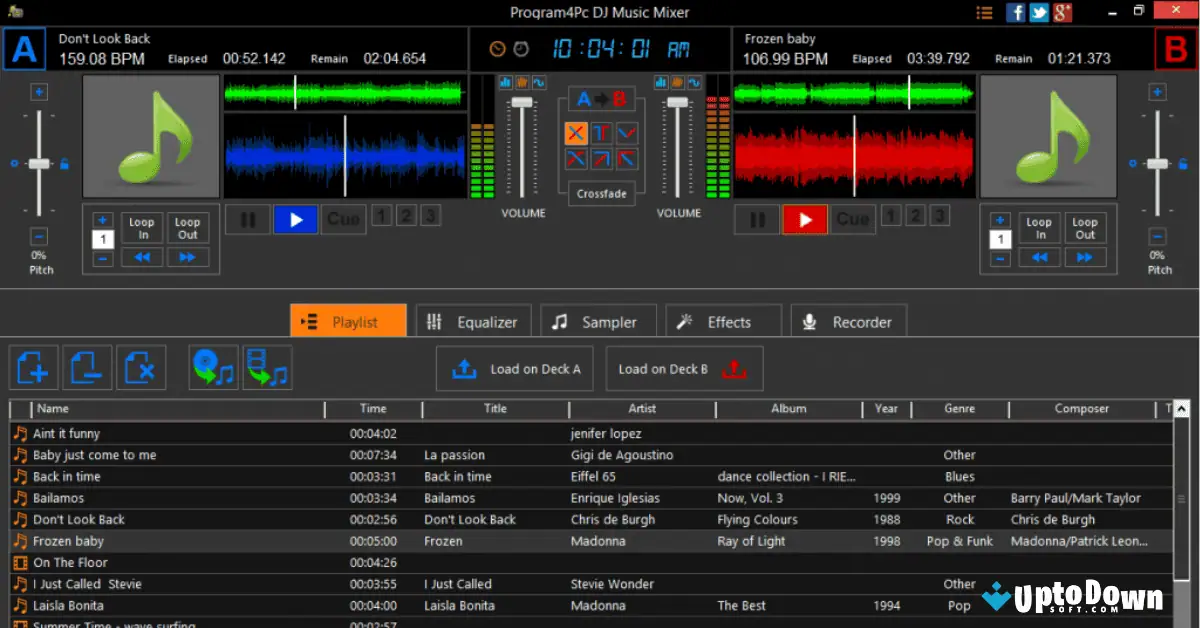Open the Recorder tab
Viewport: 1200px width, 628px height.
click(848, 321)
